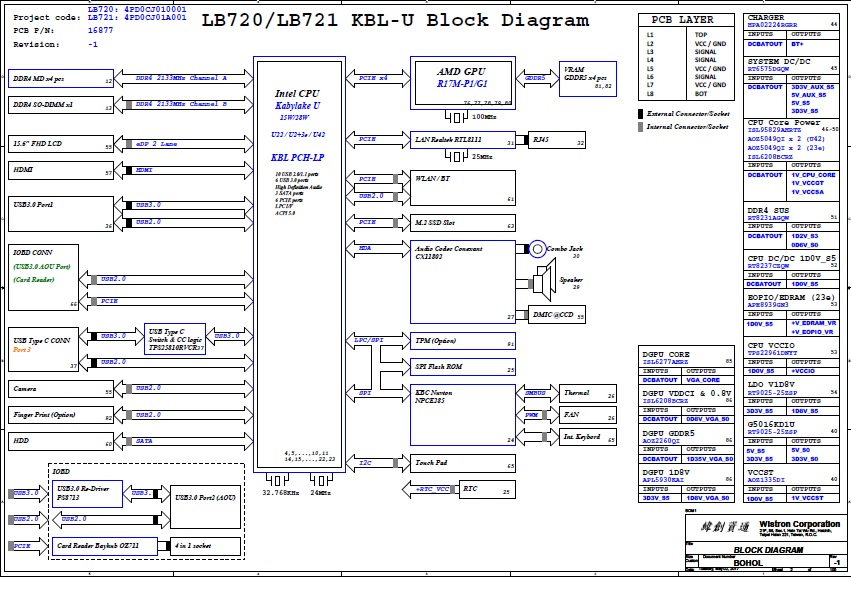The height and width of the screenshot is (601, 851).
Task: Click the "DGPU CORE" heading
Action: pyautogui.click(x=665, y=354)
